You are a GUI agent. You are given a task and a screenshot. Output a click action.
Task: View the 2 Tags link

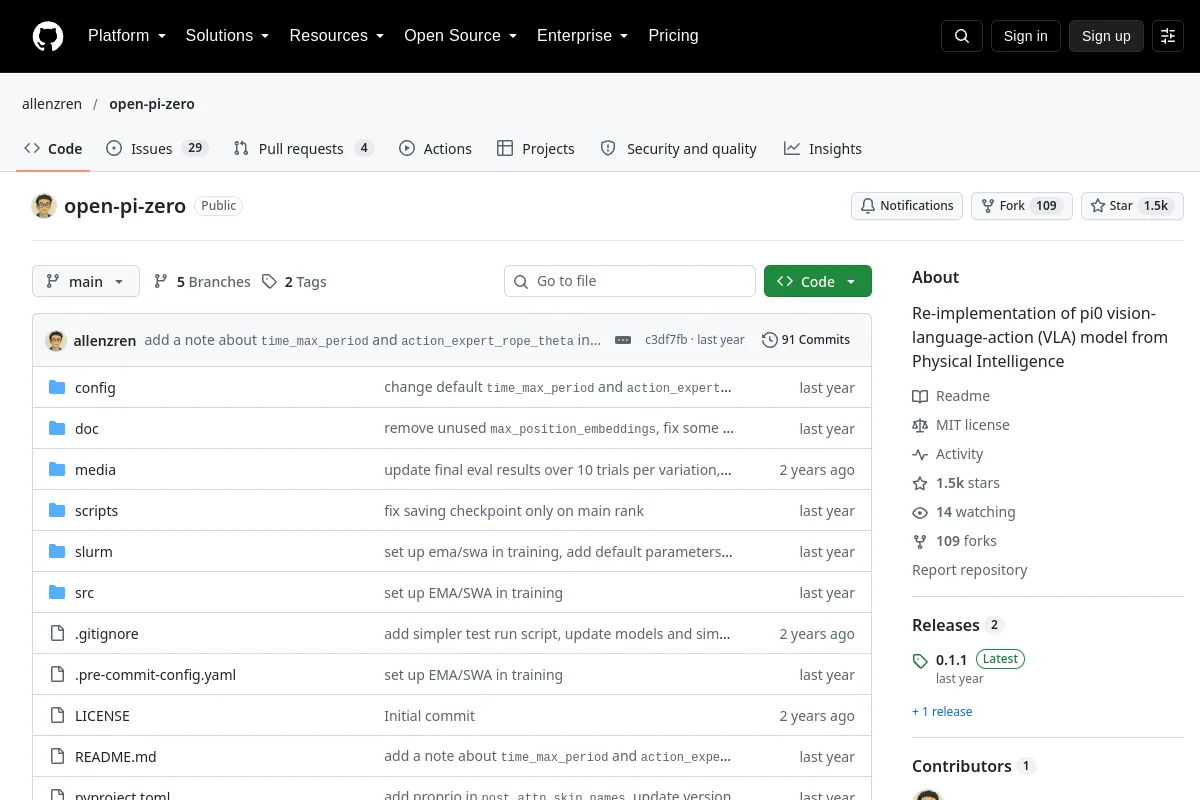click(x=294, y=282)
